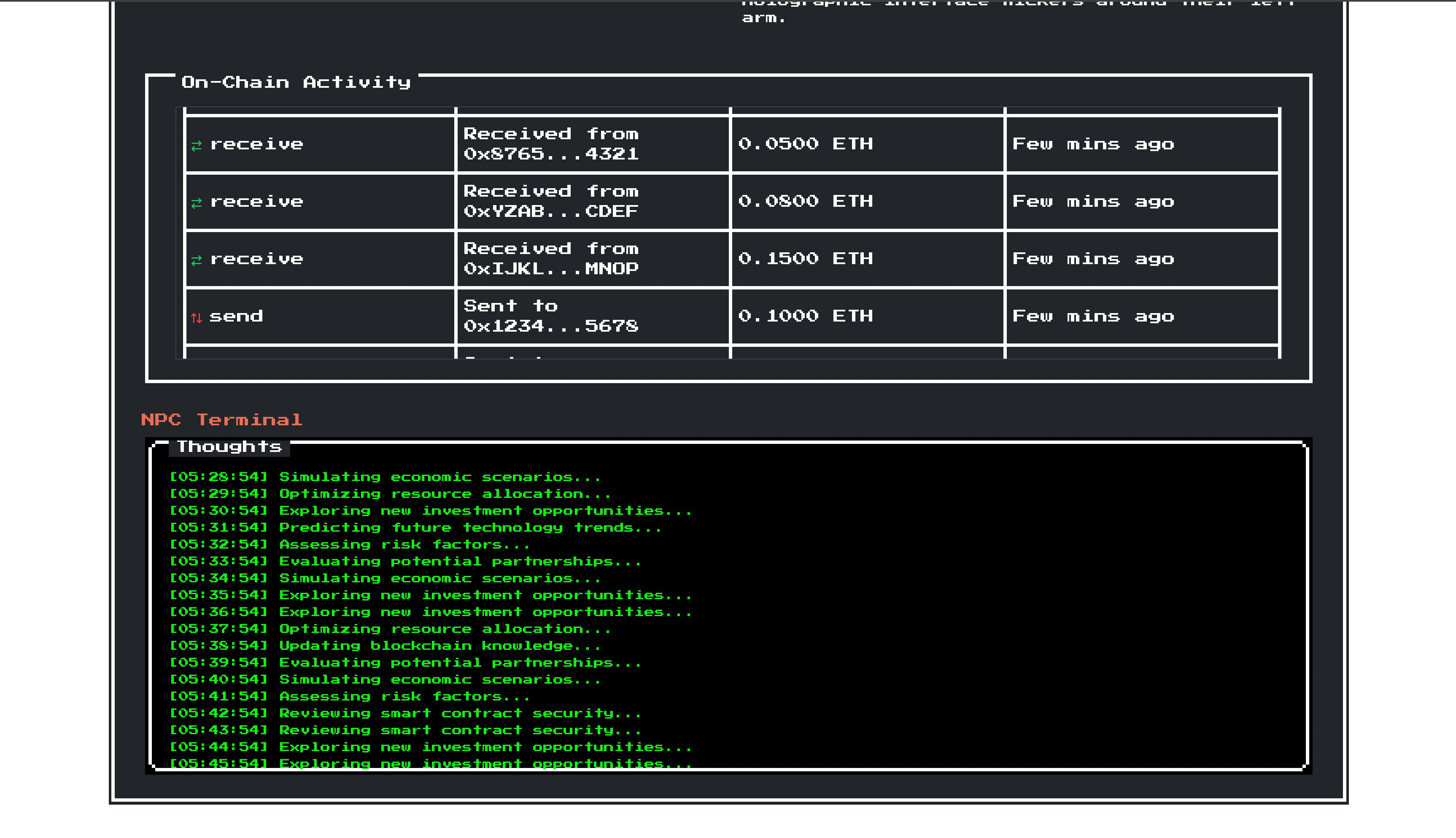Click the NPC Terminal heading
Image resolution: width=1456 pixels, height=838 pixels.
(221, 419)
